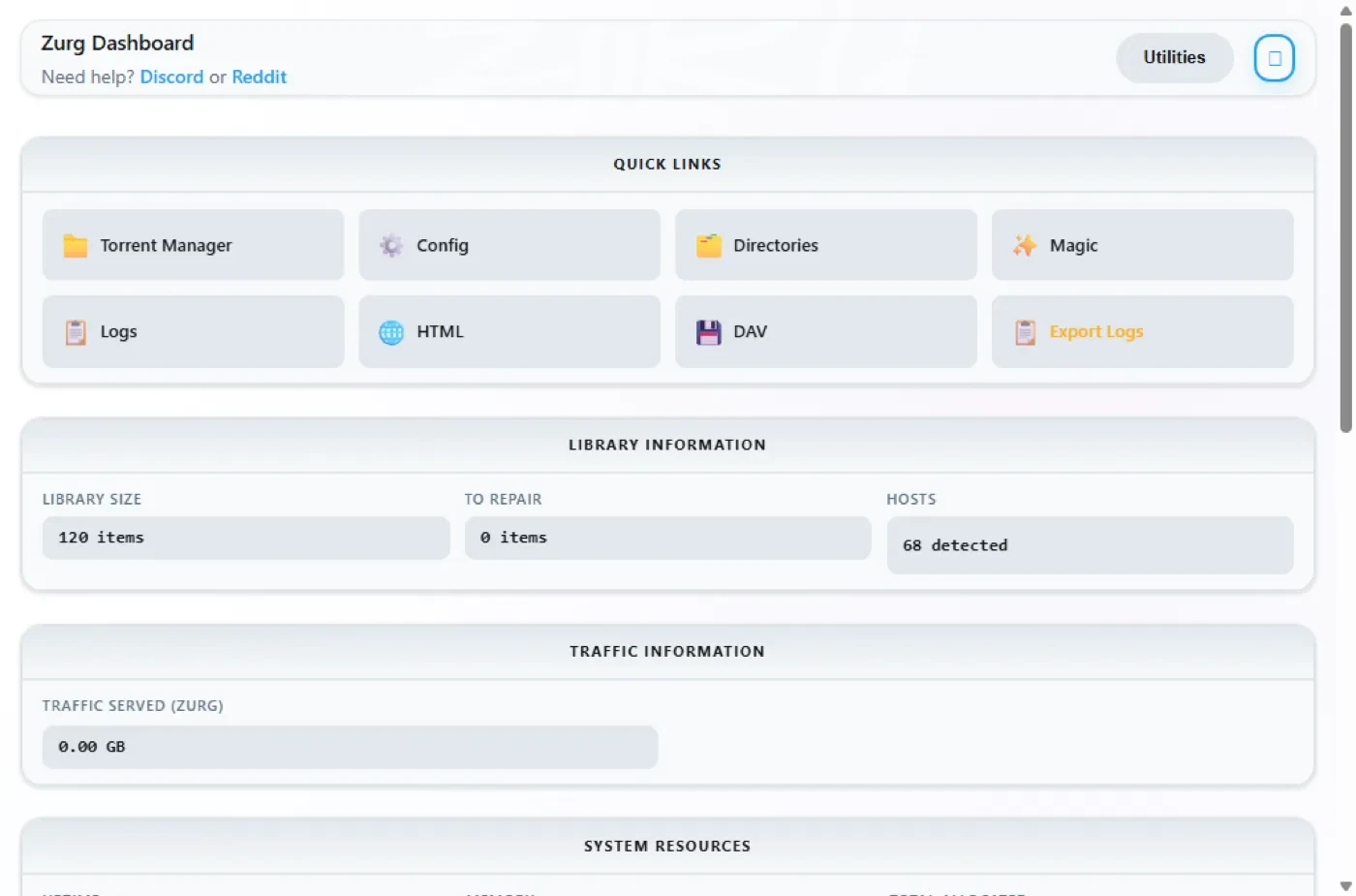This screenshot has height=896, width=1356.
Task: View Logs via quick link
Action: pyautogui.click(x=193, y=331)
